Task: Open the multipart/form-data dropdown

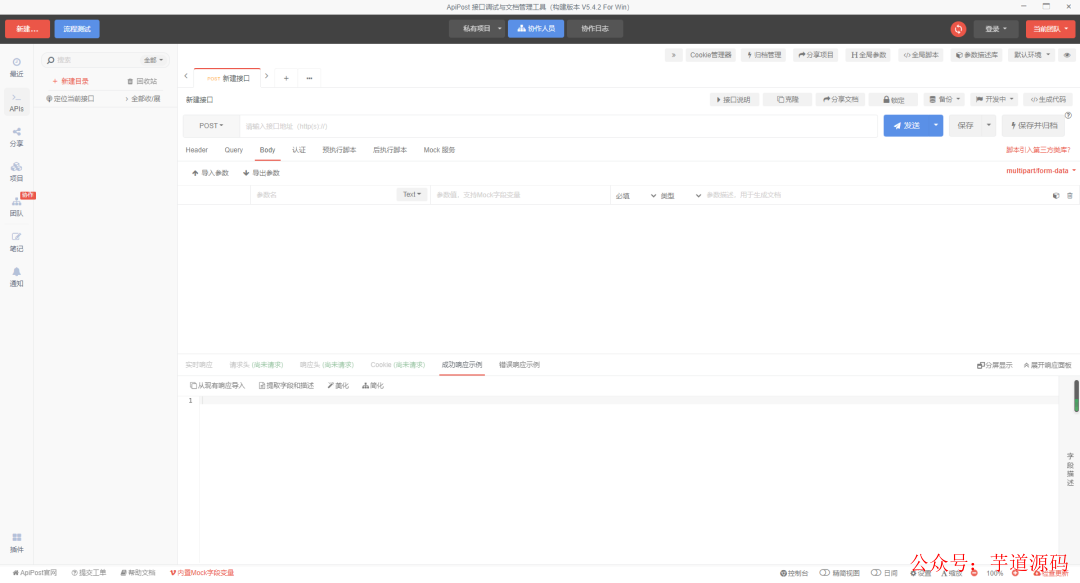Action: pyautogui.click(x=1041, y=171)
